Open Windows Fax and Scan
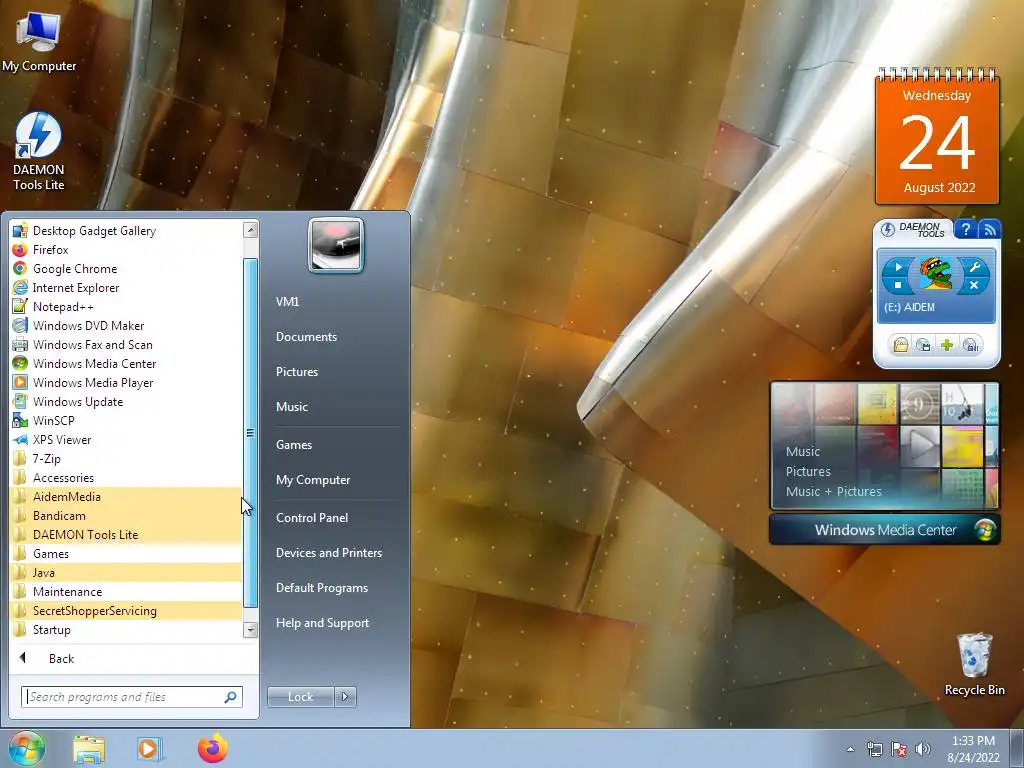Viewport: 1024px width, 768px height. pyautogui.click(x=125, y=344)
